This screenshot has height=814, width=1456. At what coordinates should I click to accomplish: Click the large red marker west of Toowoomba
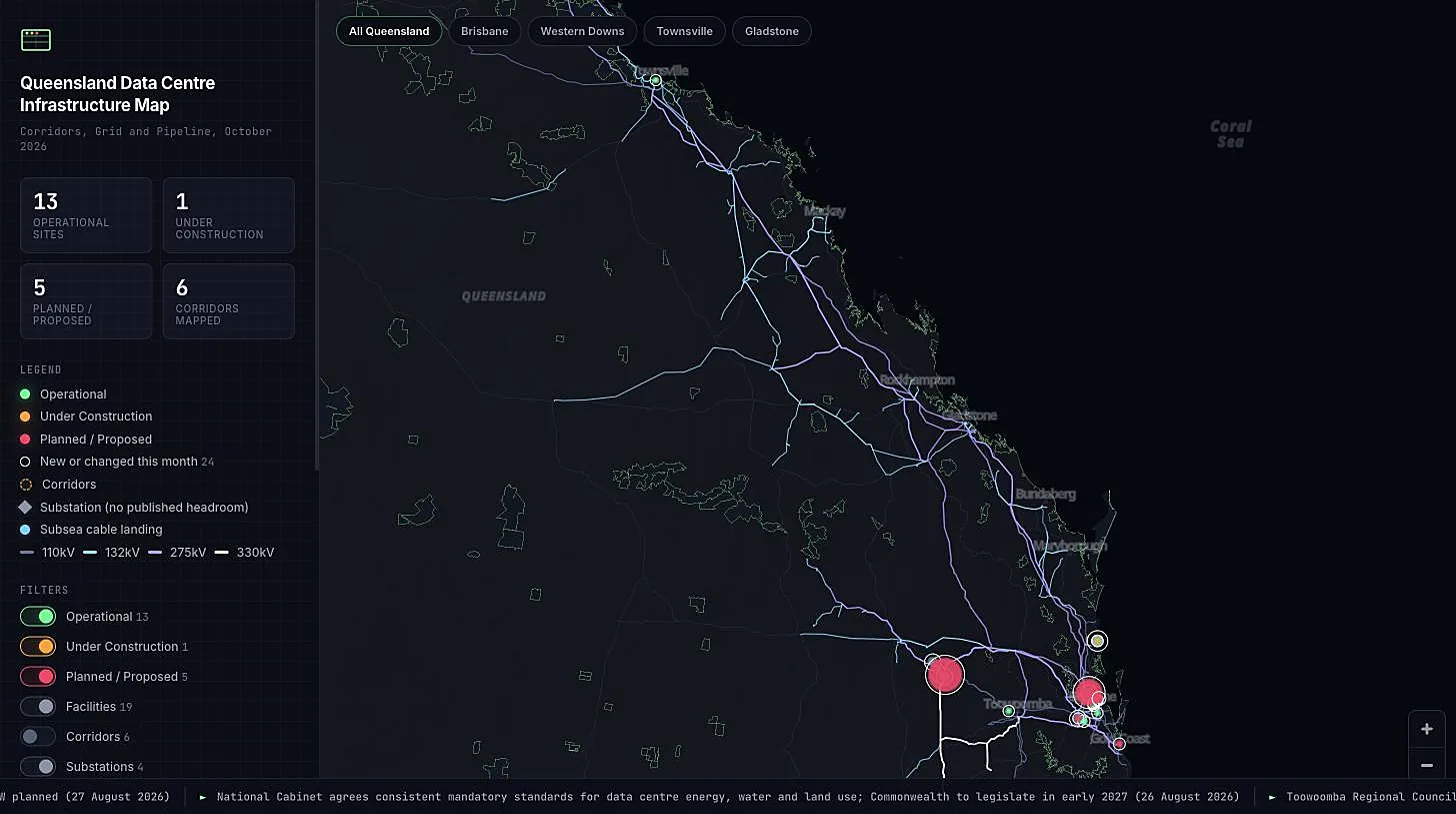pyautogui.click(x=944, y=675)
